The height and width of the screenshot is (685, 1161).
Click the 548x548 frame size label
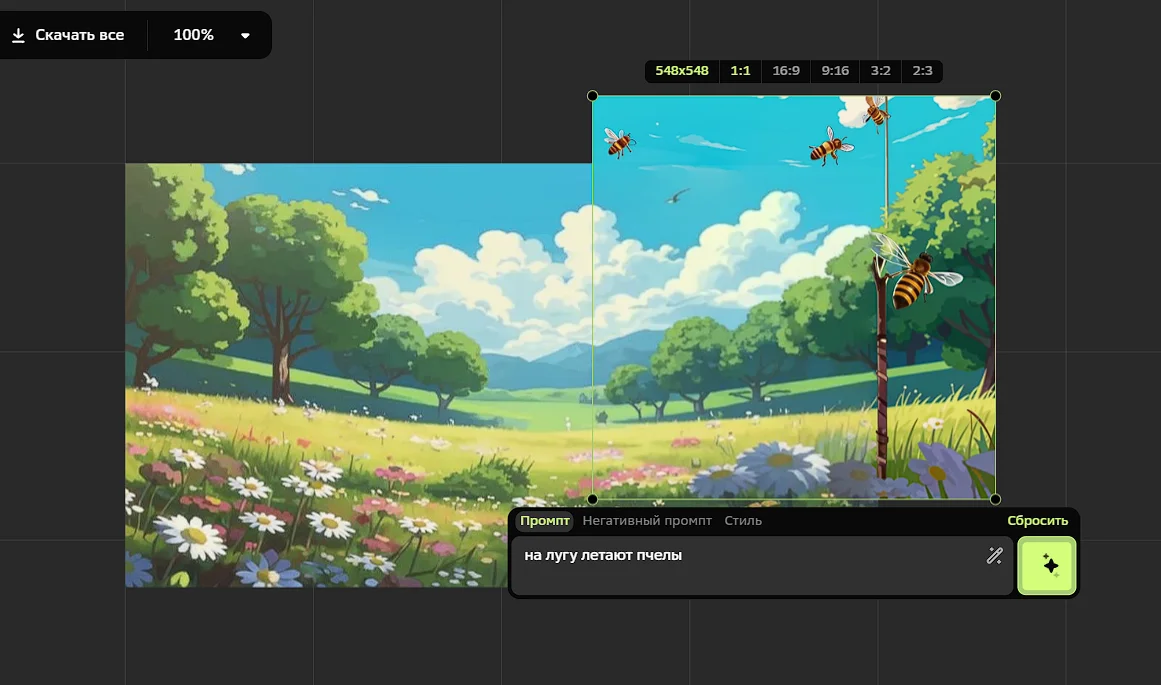click(x=682, y=71)
